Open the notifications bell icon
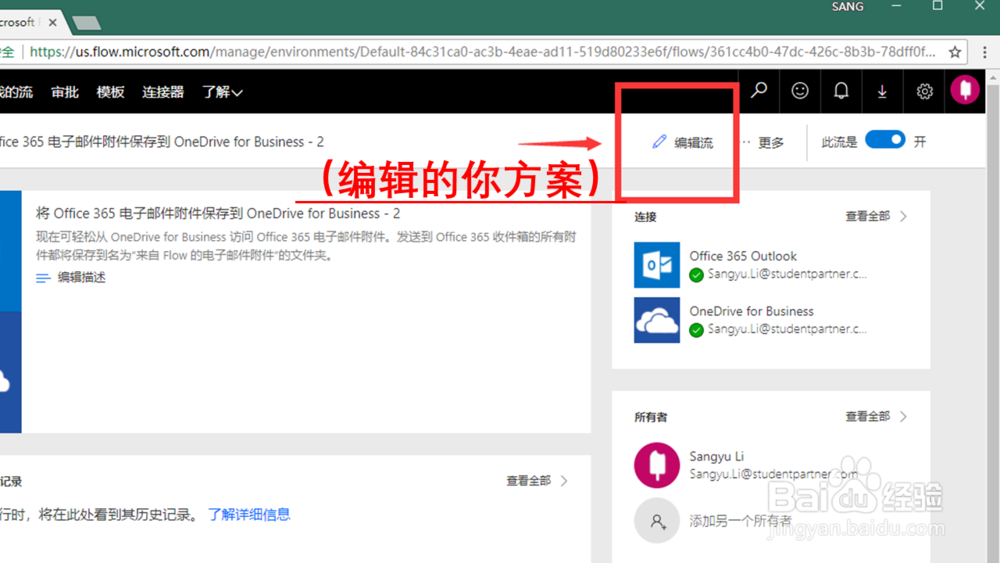 (841, 91)
